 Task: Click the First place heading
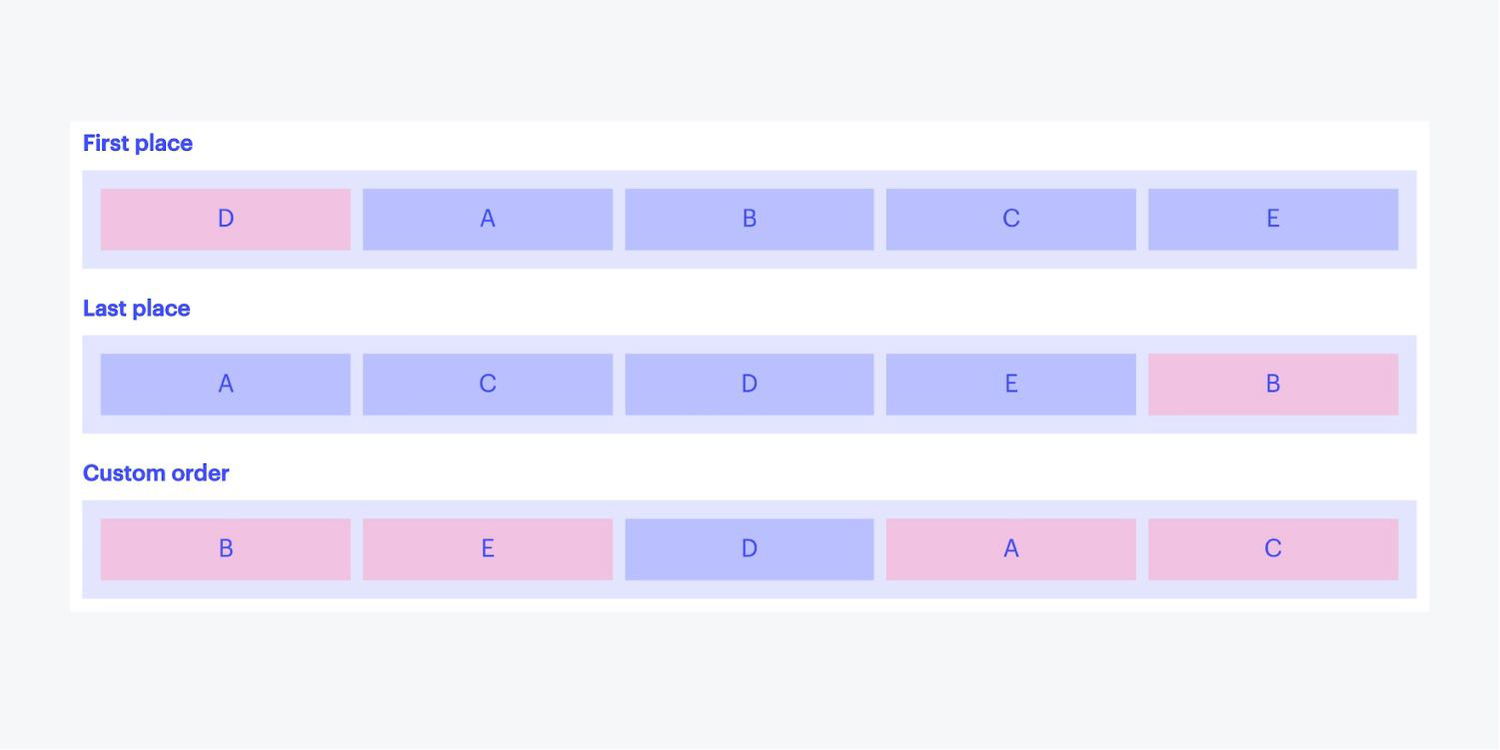point(138,143)
